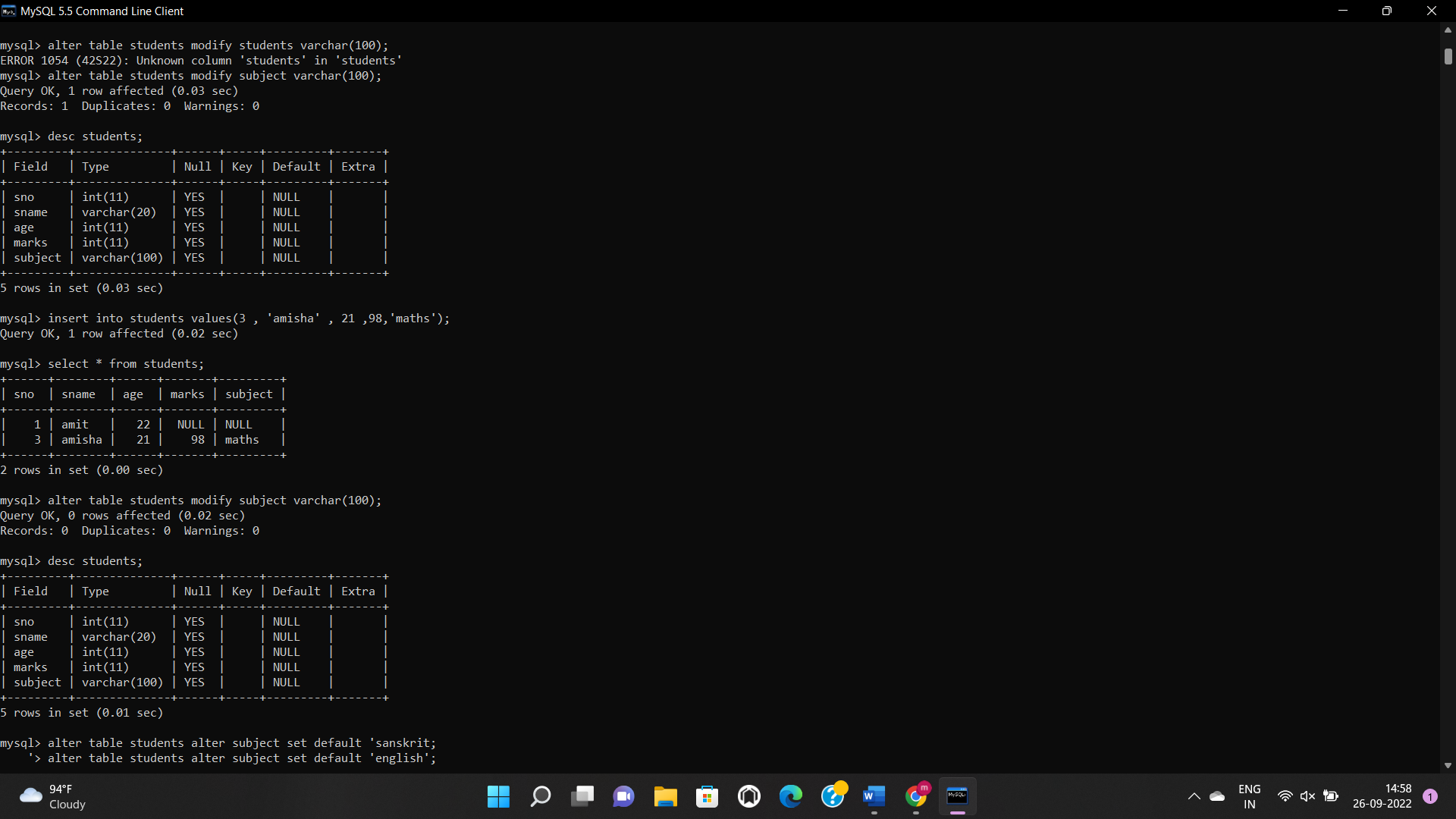The height and width of the screenshot is (819, 1456).
Task: Open the OneDrive cloud status menu
Action: click(1218, 796)
